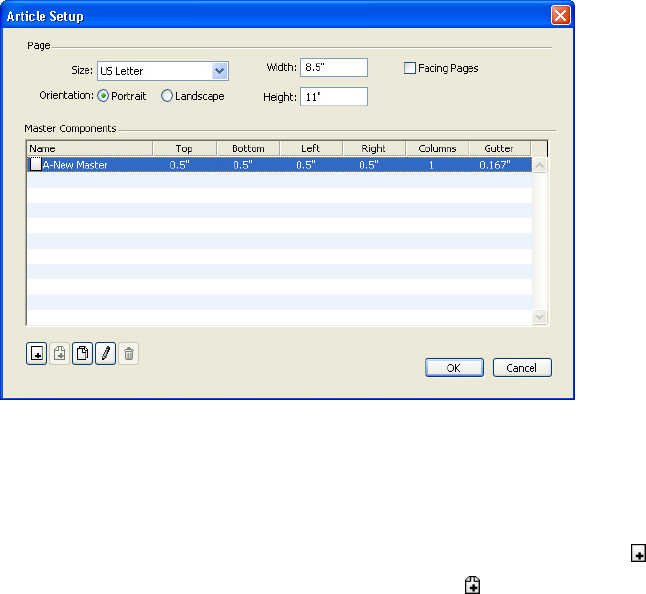Click the Right margin value 0.5"
Viewport: 646px width, 594px height.
point(369,165)
